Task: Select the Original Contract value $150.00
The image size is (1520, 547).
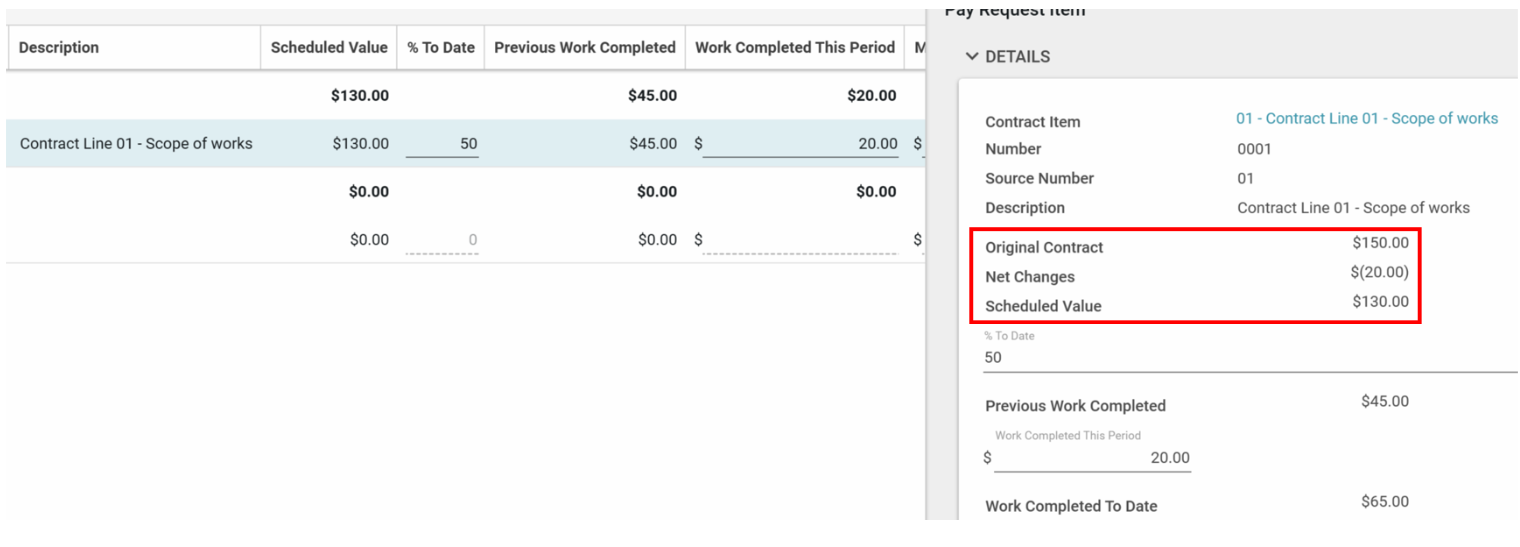Action: tap(1380, 243)
